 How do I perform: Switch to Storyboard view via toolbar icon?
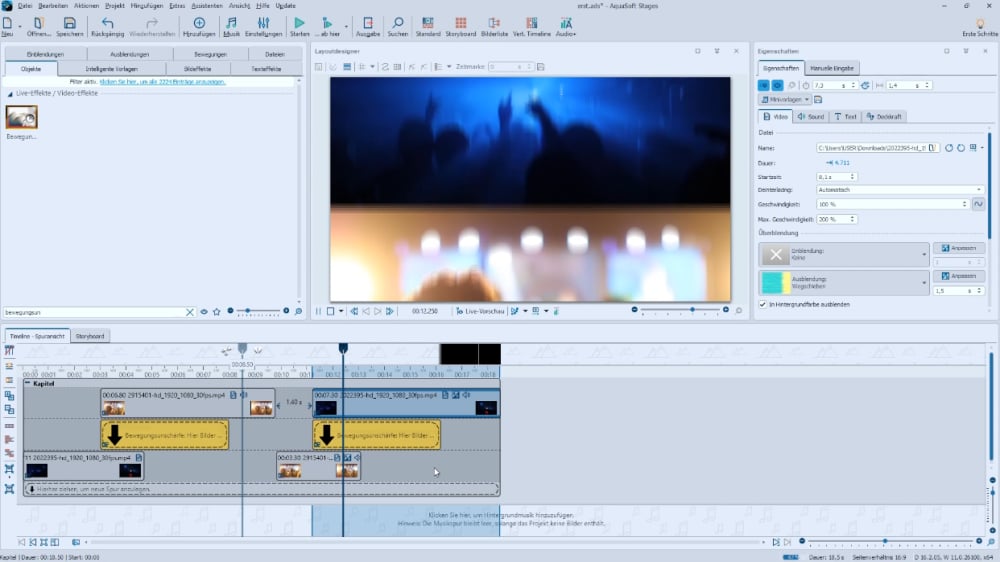click(460, 23)
